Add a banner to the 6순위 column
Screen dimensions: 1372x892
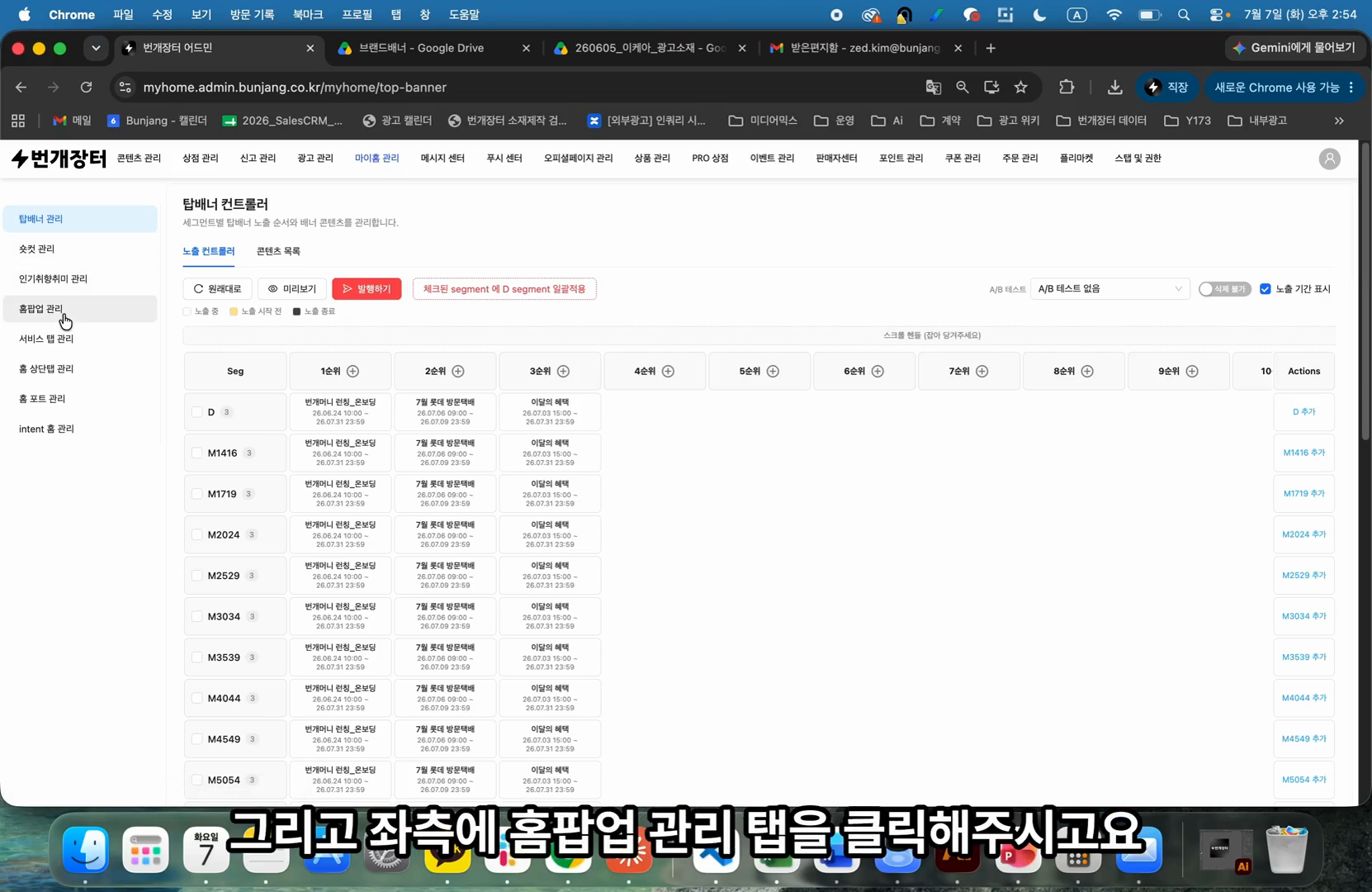(878, 372)
